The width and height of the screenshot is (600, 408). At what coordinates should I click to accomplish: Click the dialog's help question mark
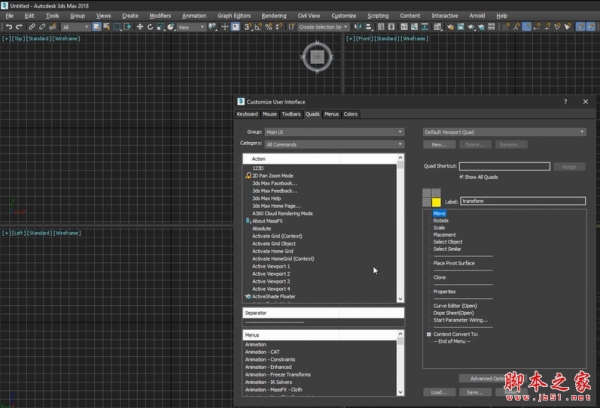pyautogui.click(x=566, y=102)
